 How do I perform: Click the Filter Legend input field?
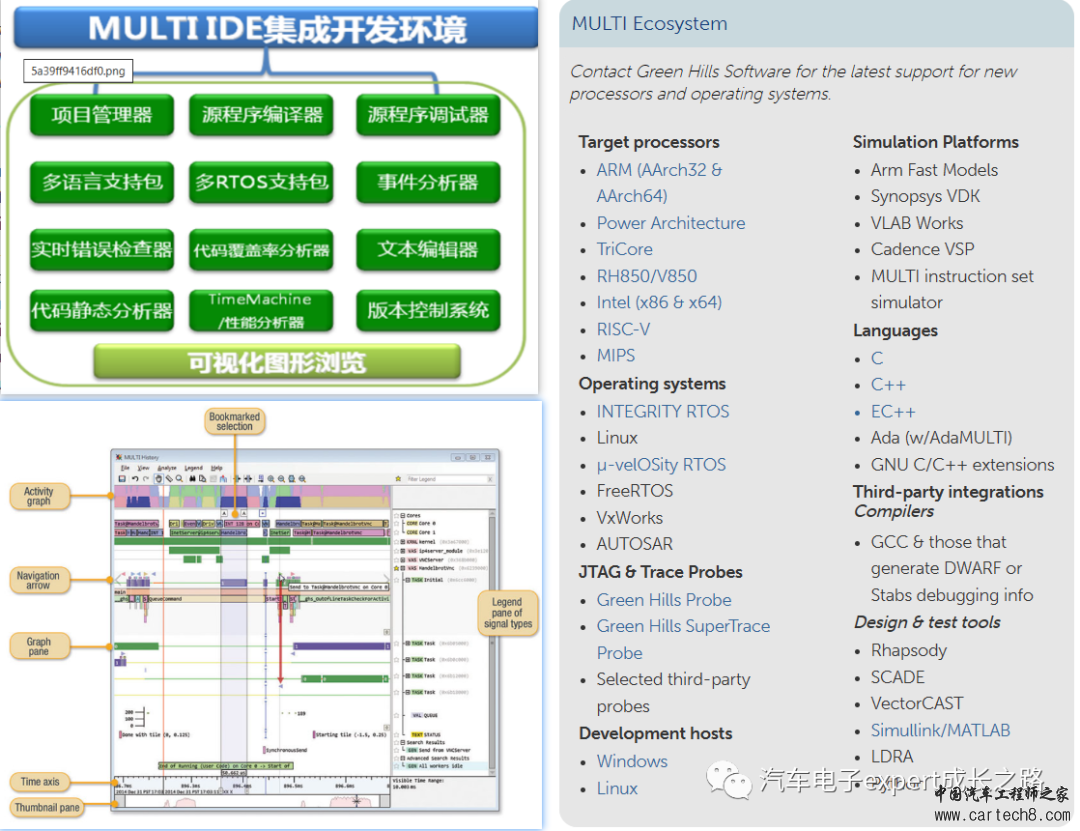coord(446,479)
